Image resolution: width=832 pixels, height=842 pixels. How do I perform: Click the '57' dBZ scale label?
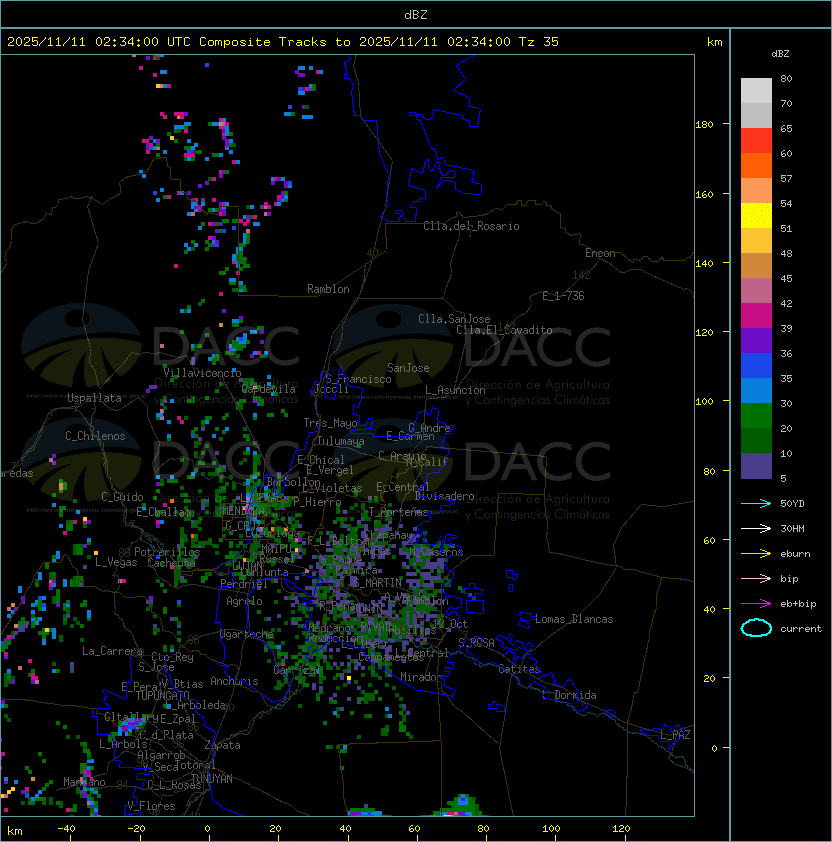pos(786,178)
